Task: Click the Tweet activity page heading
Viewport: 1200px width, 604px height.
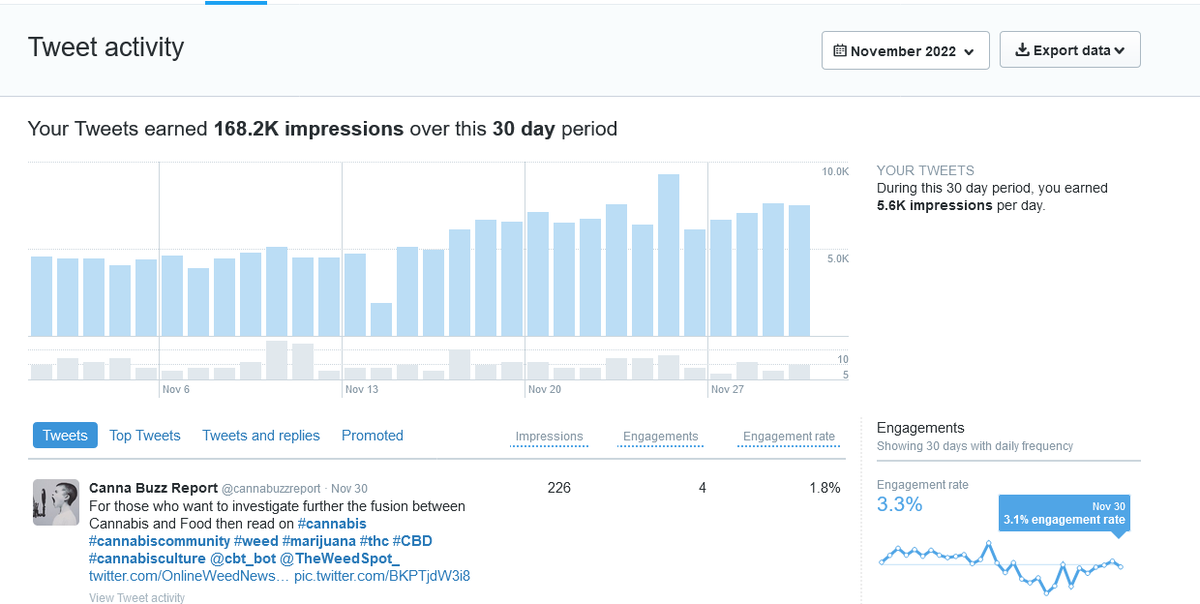Action: point(106,47)
